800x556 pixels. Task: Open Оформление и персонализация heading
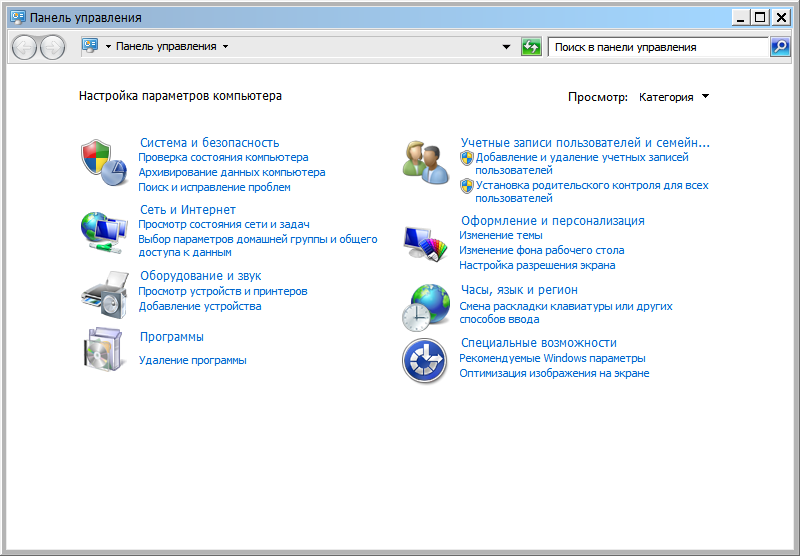[553, 221]
